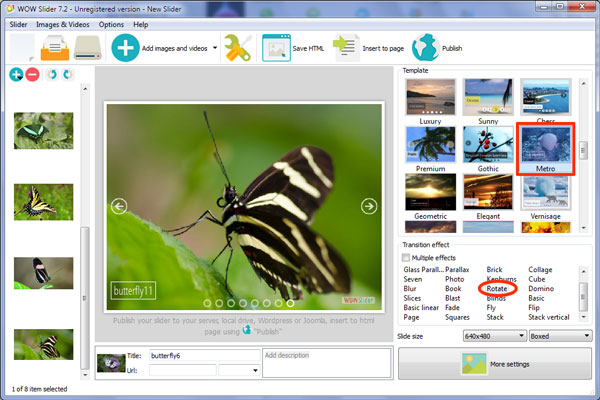Viewport: 600px width, 400px height.
Task: Click the slide list scroll up arrow
Action: 85,89
